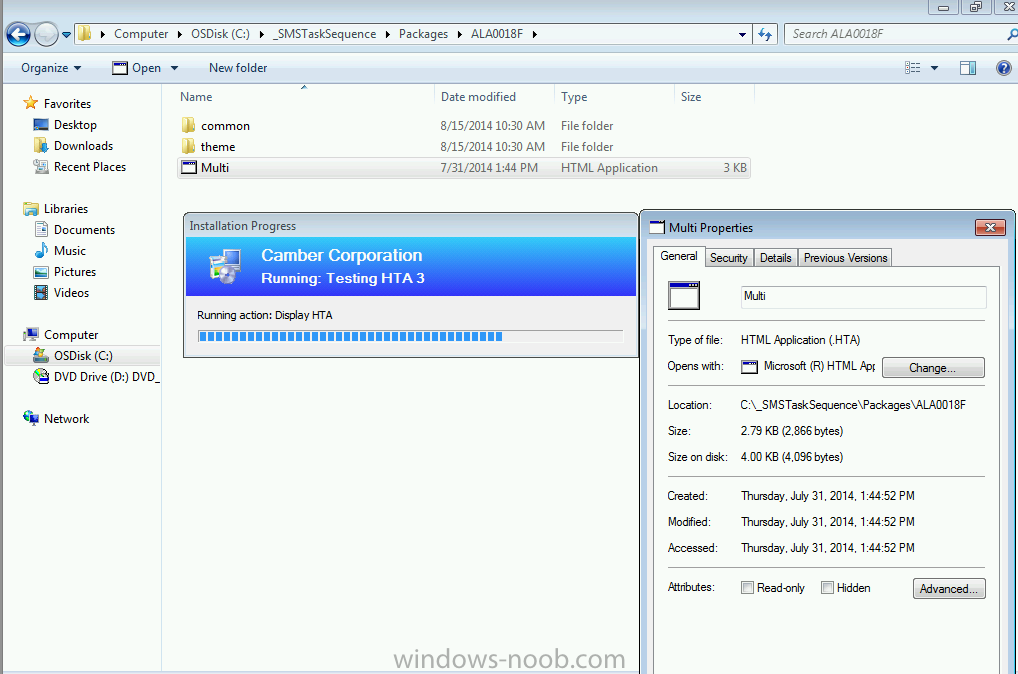
Task: Switch to the Details tab
Action: click(x=775, y=258)
